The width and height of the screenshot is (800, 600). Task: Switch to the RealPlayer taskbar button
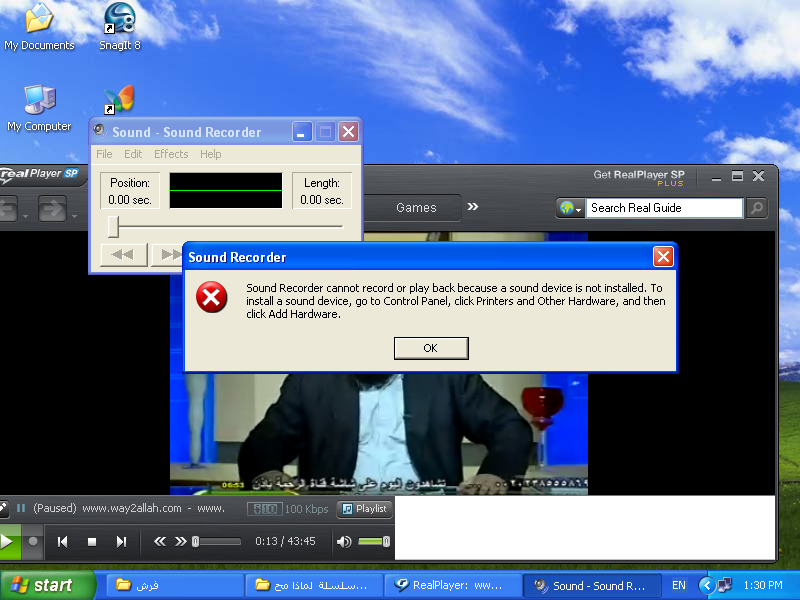point(453,586)
